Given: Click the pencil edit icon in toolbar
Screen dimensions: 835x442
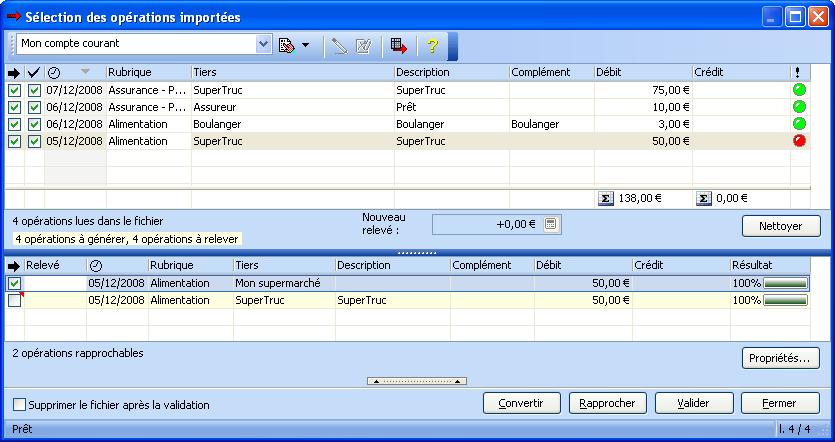Looking at the screenshot, I should [x=340, y=45].
